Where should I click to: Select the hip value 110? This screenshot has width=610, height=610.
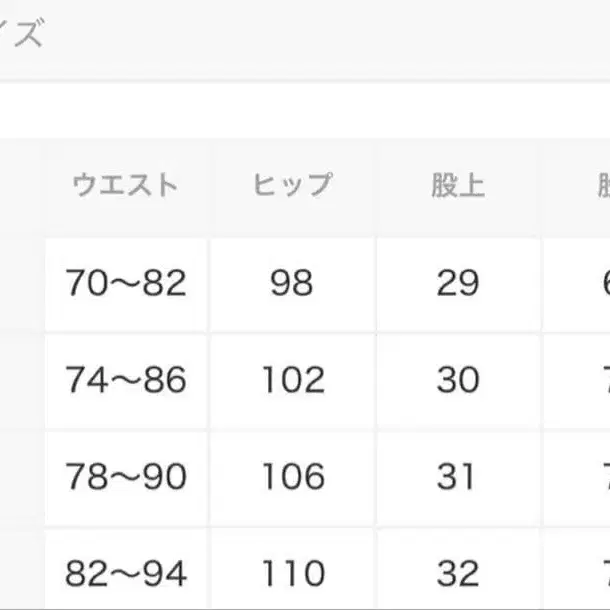(x=292, y=573)
